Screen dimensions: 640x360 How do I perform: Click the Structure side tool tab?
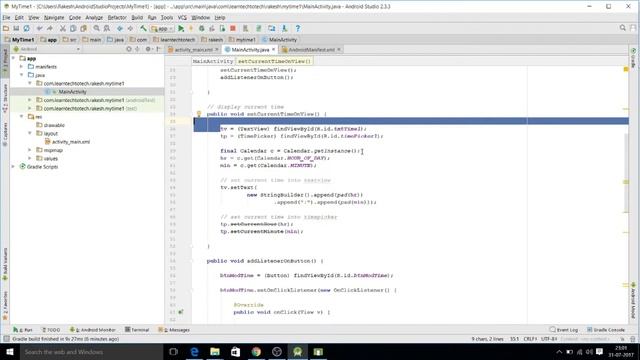point(5,98)
